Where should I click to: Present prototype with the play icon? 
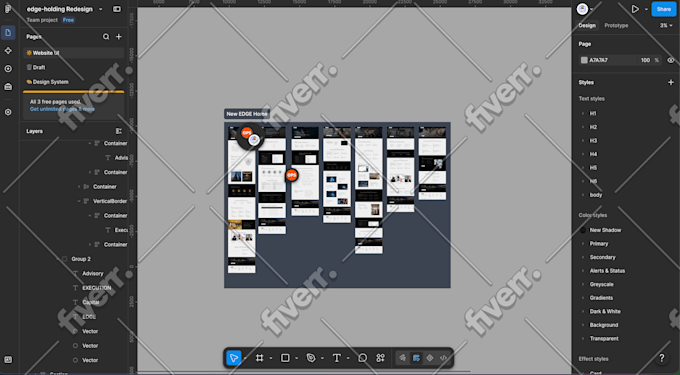pyautogui.click(x=635, y=9)
